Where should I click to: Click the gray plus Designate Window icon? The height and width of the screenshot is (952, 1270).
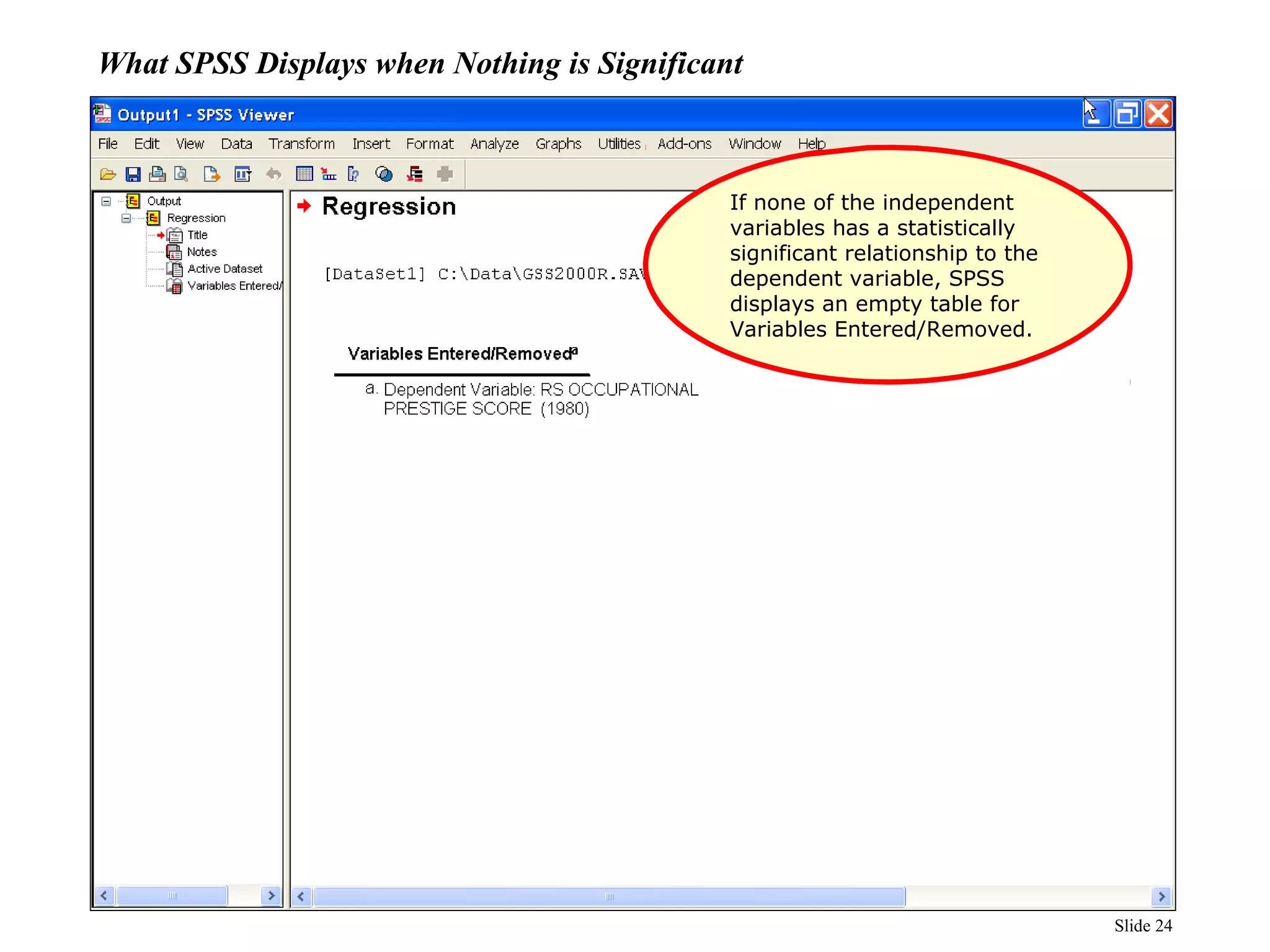point(445,174)
